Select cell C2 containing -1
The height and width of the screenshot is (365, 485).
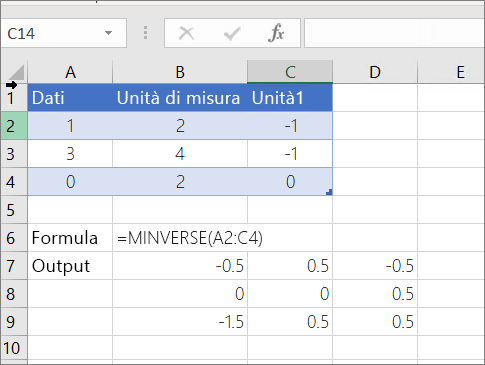pos(290,126)
